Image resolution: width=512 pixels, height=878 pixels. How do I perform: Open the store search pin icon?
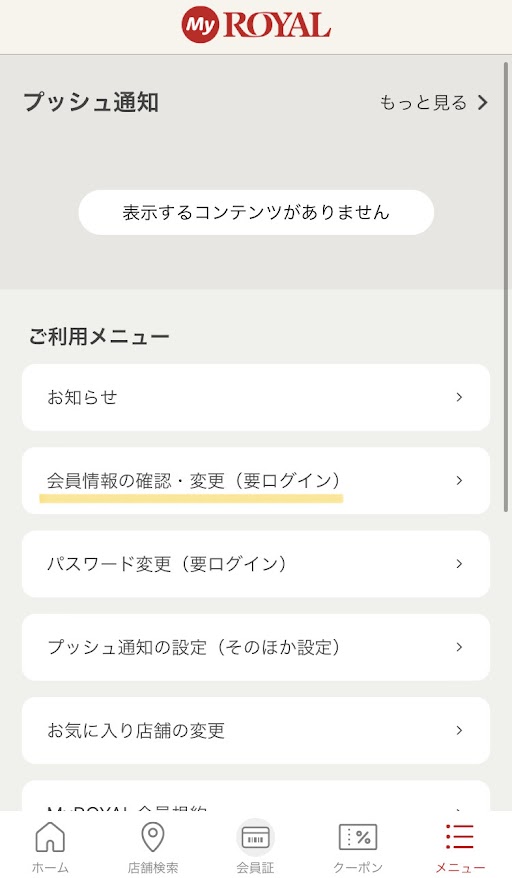pos(152,837)
